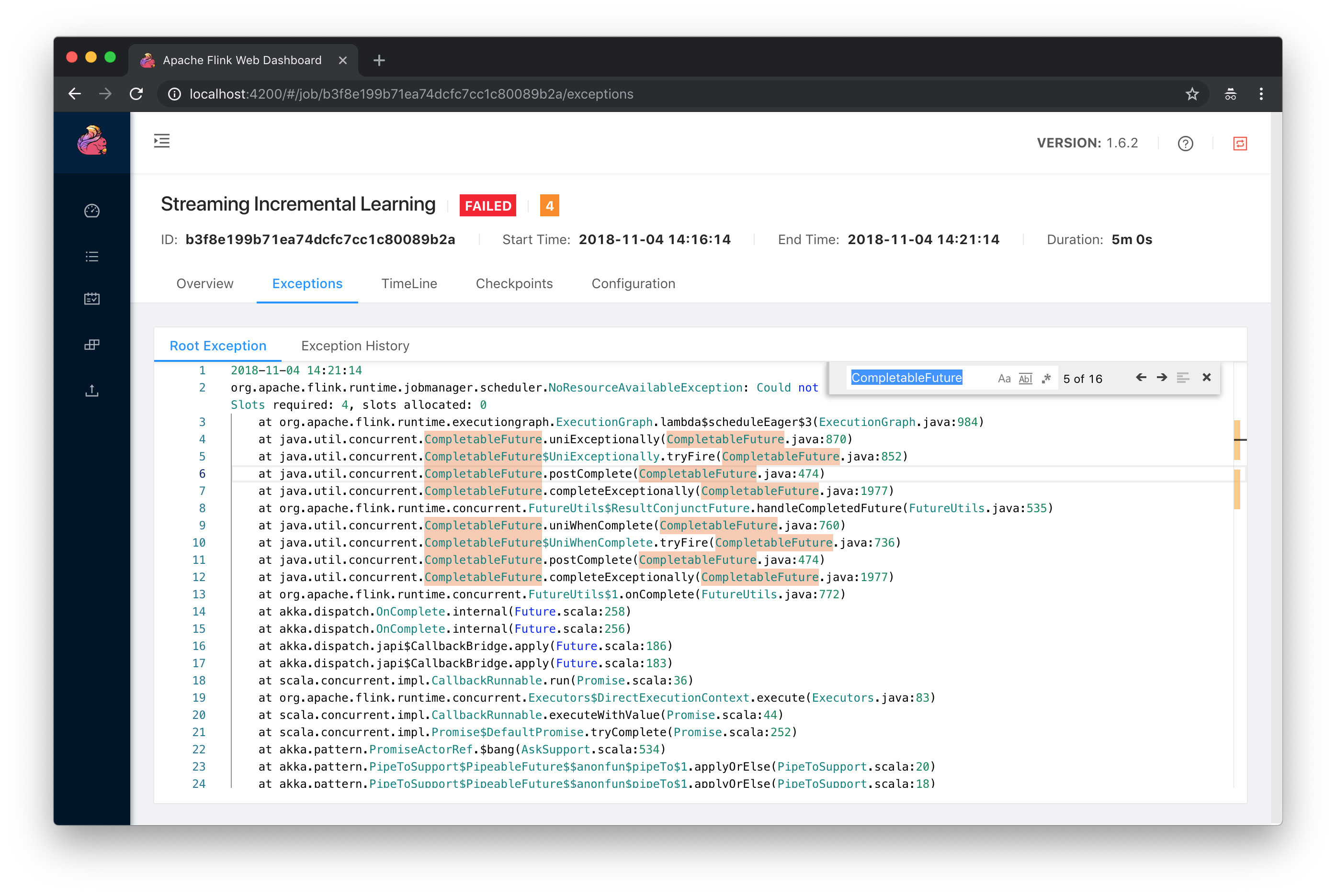
Task: Open task managers sidebar icon
Action: [x=92, y=345]
